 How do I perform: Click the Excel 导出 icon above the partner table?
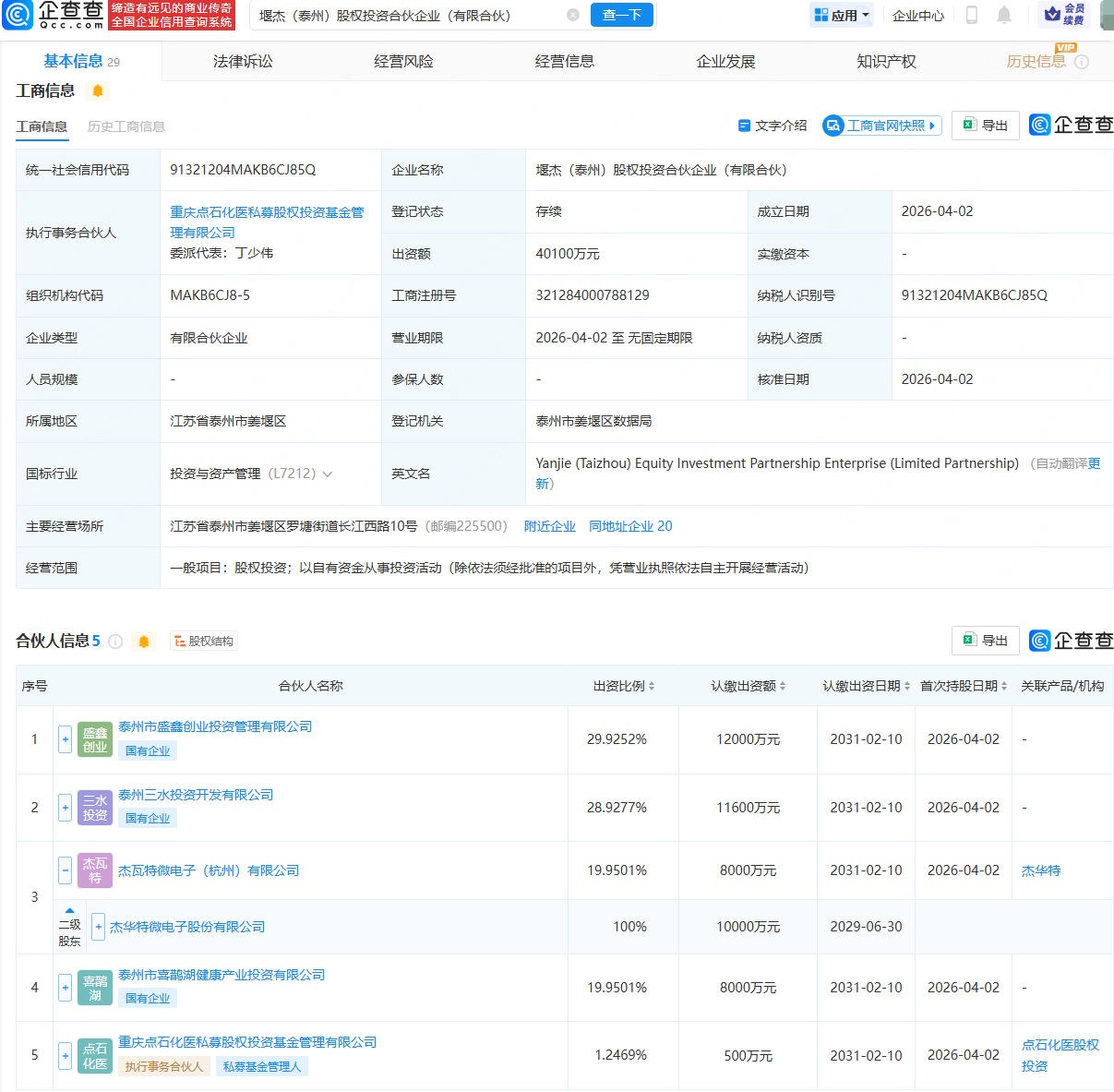985,640
